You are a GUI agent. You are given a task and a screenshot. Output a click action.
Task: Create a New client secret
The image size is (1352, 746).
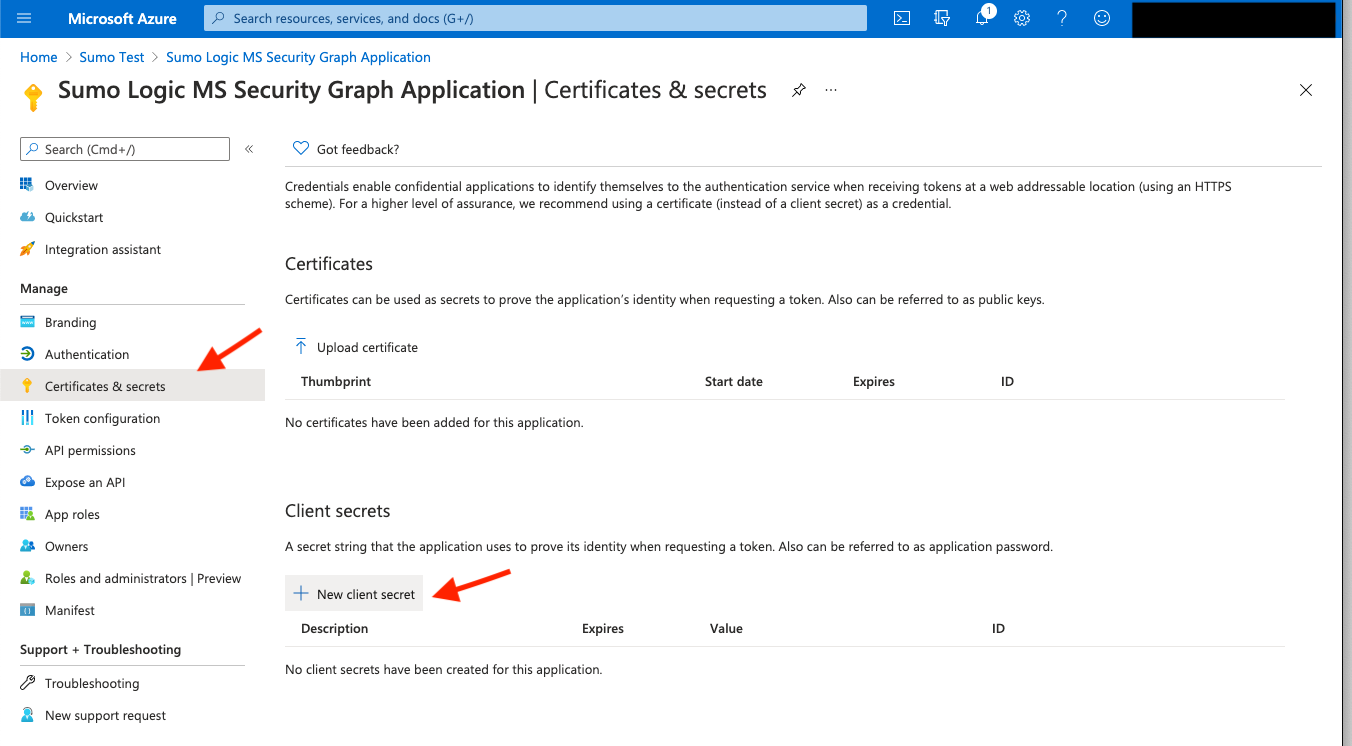click(353, 593)
